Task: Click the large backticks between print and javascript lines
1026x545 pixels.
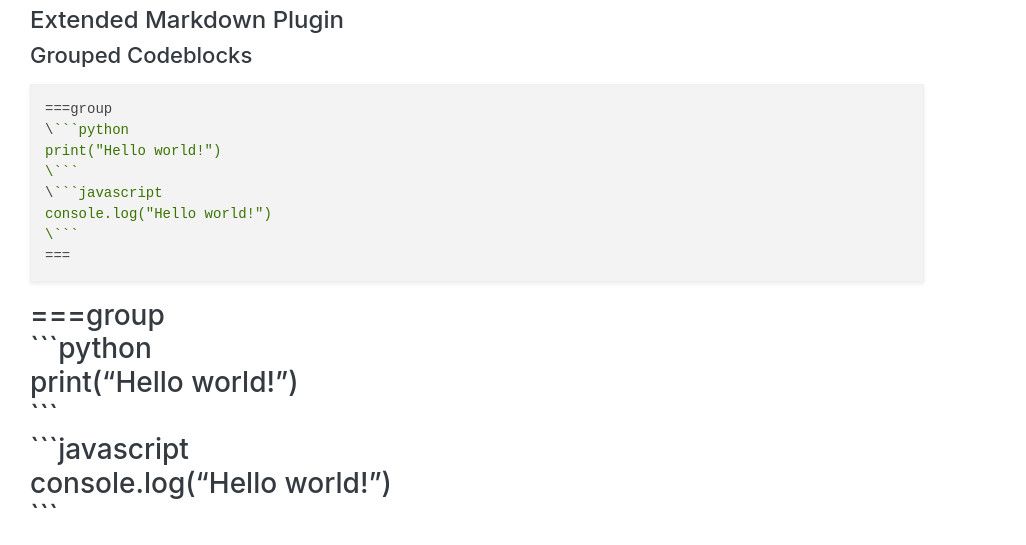Action: 44,410
